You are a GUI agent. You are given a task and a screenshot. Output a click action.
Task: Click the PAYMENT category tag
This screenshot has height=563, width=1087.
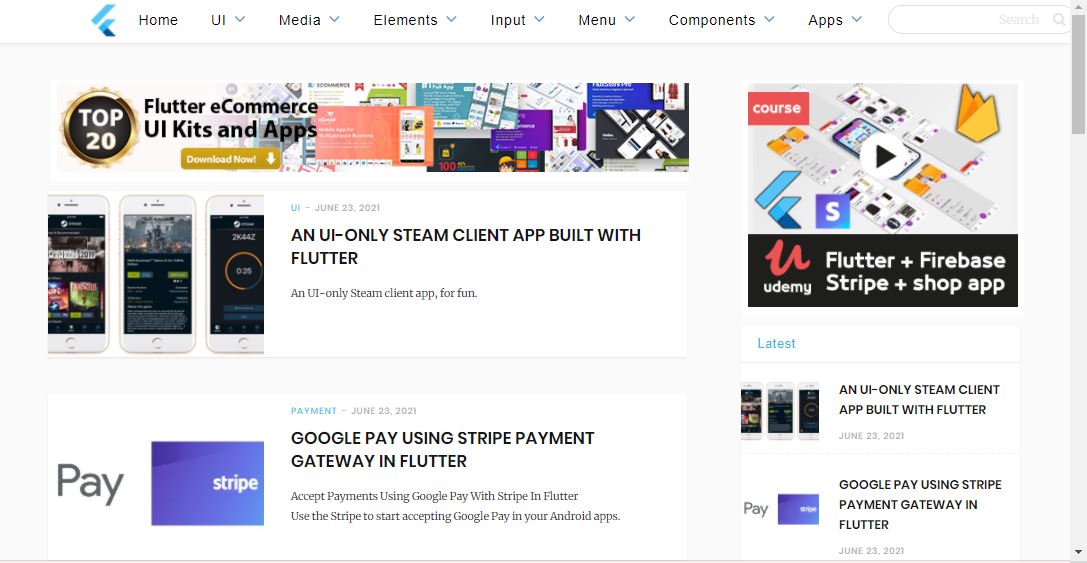(314, 411)
